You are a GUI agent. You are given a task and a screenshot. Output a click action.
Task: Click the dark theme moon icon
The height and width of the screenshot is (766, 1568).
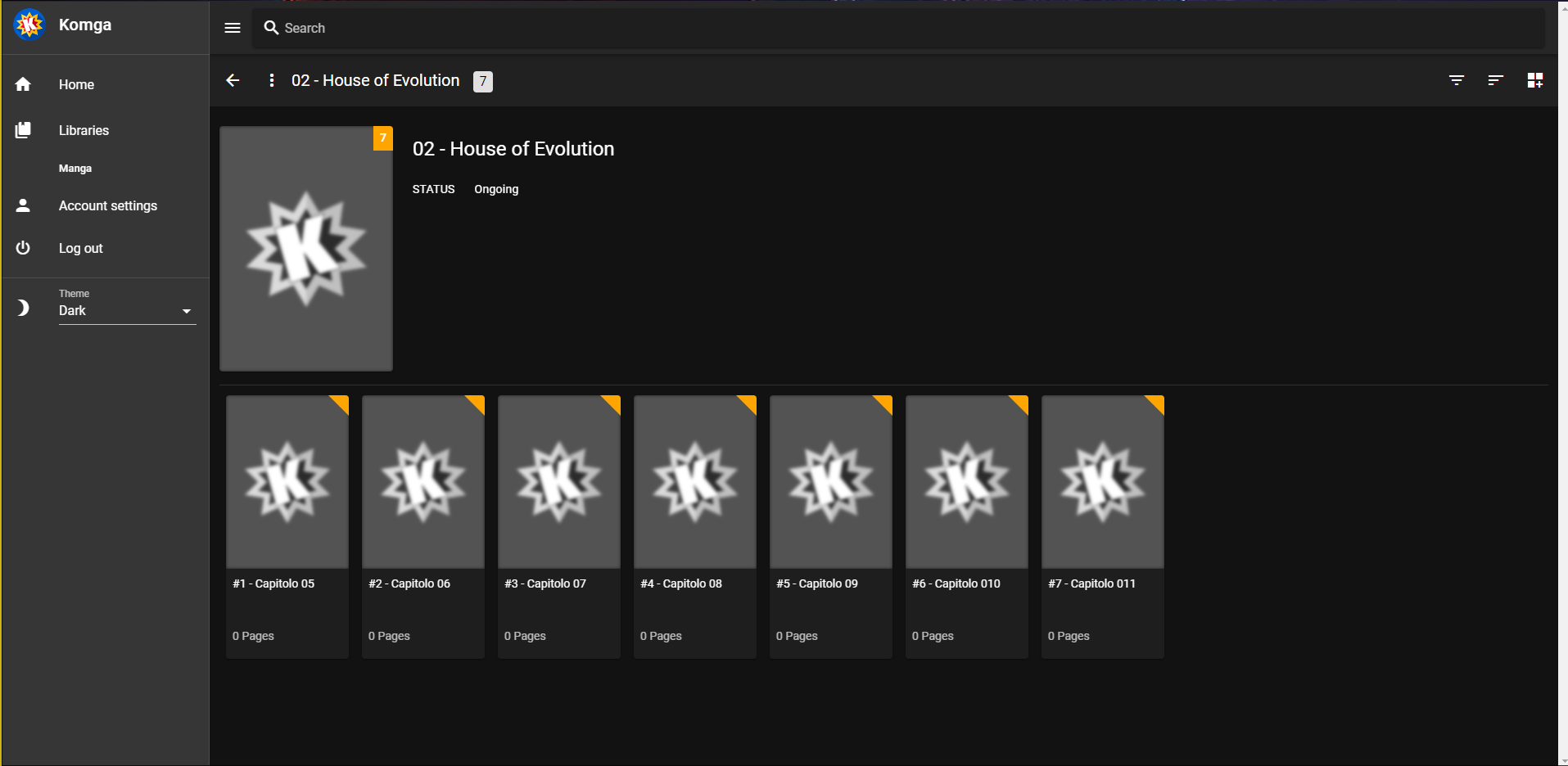tap(23, 308)
